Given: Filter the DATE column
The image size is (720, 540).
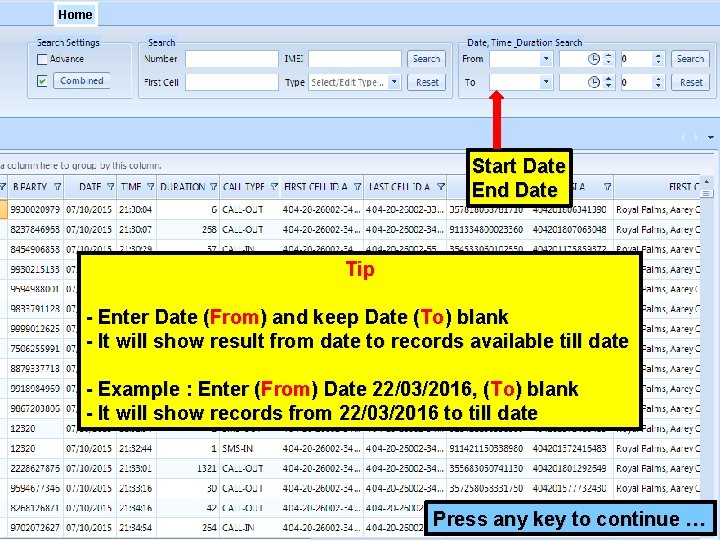Looking at the screenshot, I should (111, 187).
